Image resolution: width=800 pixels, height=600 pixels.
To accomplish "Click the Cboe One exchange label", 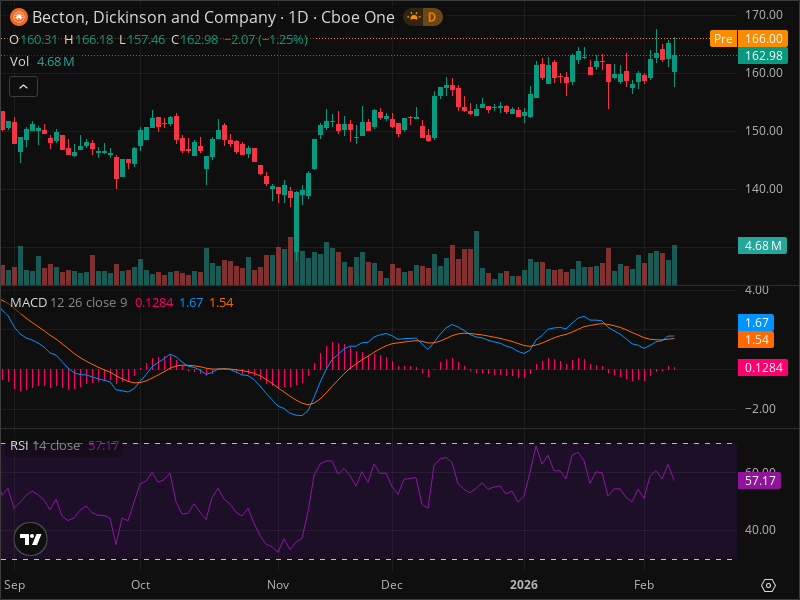I will [x=358, y=17].
